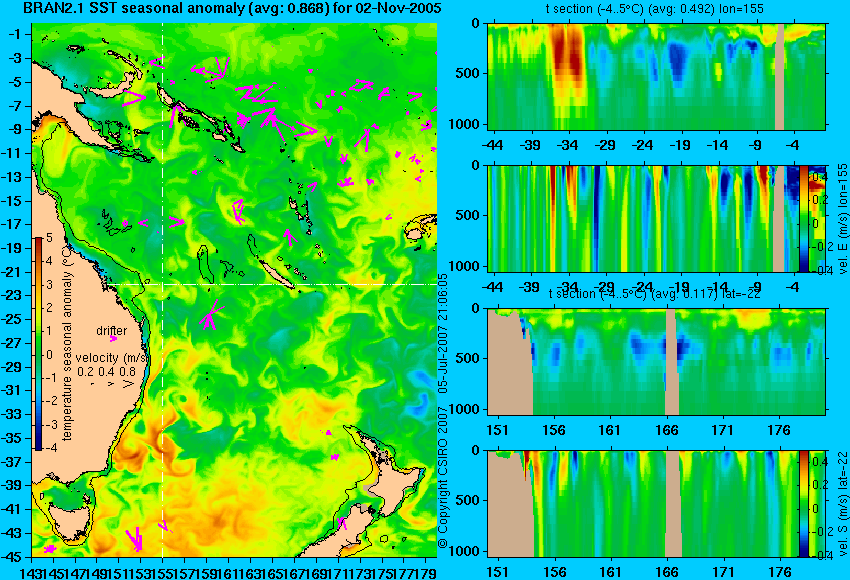Click the Australian mainland on the SST map

(x=81, y=347)
